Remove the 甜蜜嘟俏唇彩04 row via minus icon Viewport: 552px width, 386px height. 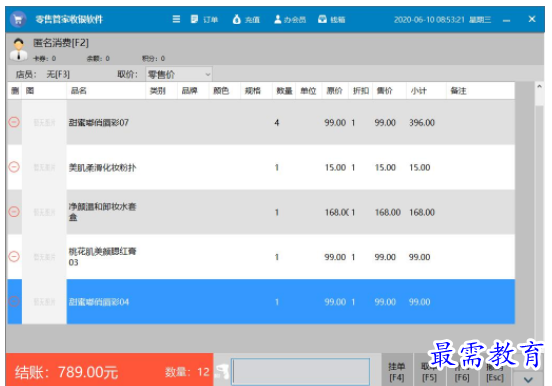click(x=14, y=301)
